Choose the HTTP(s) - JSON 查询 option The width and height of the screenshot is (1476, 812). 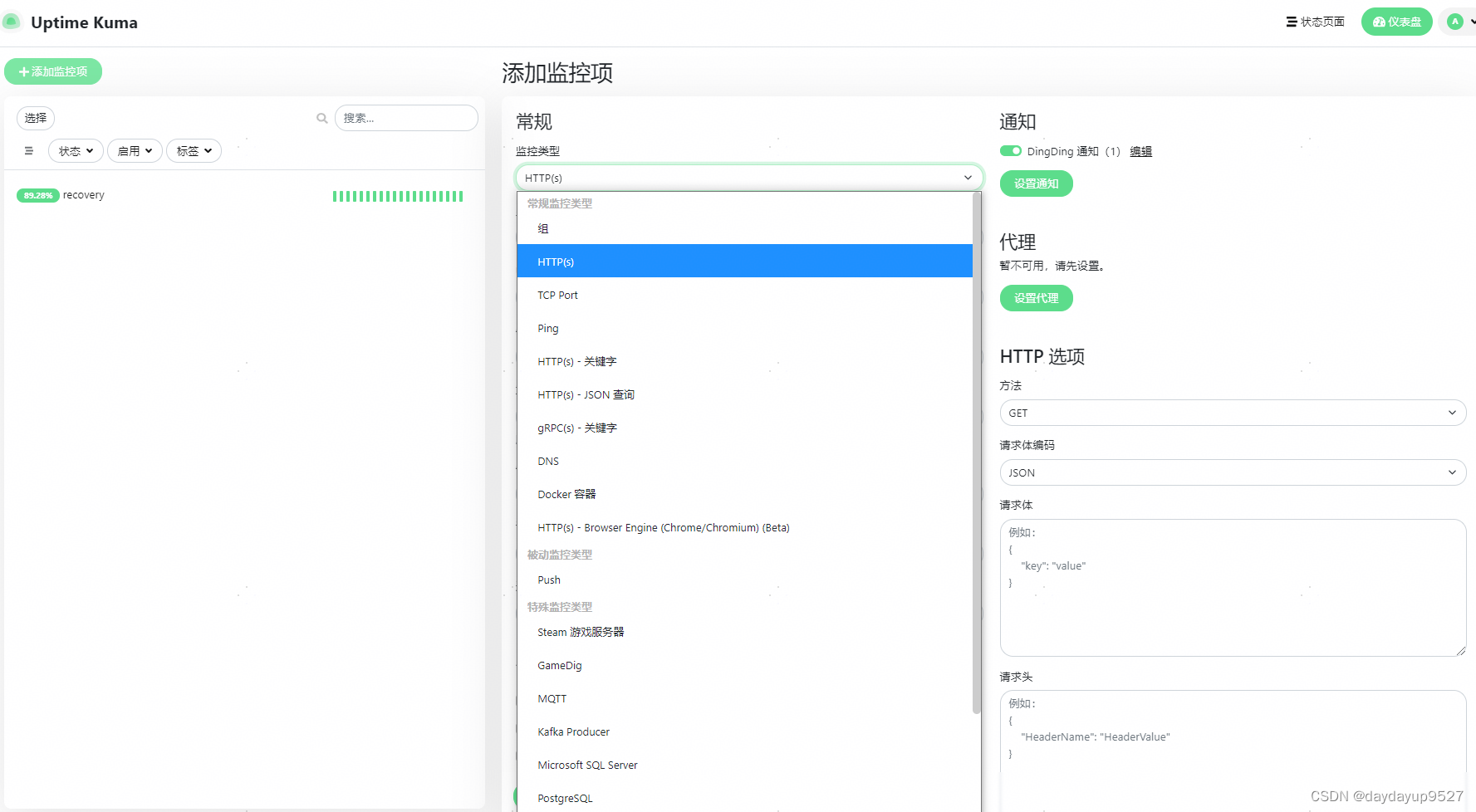click(x=744, y=394)
